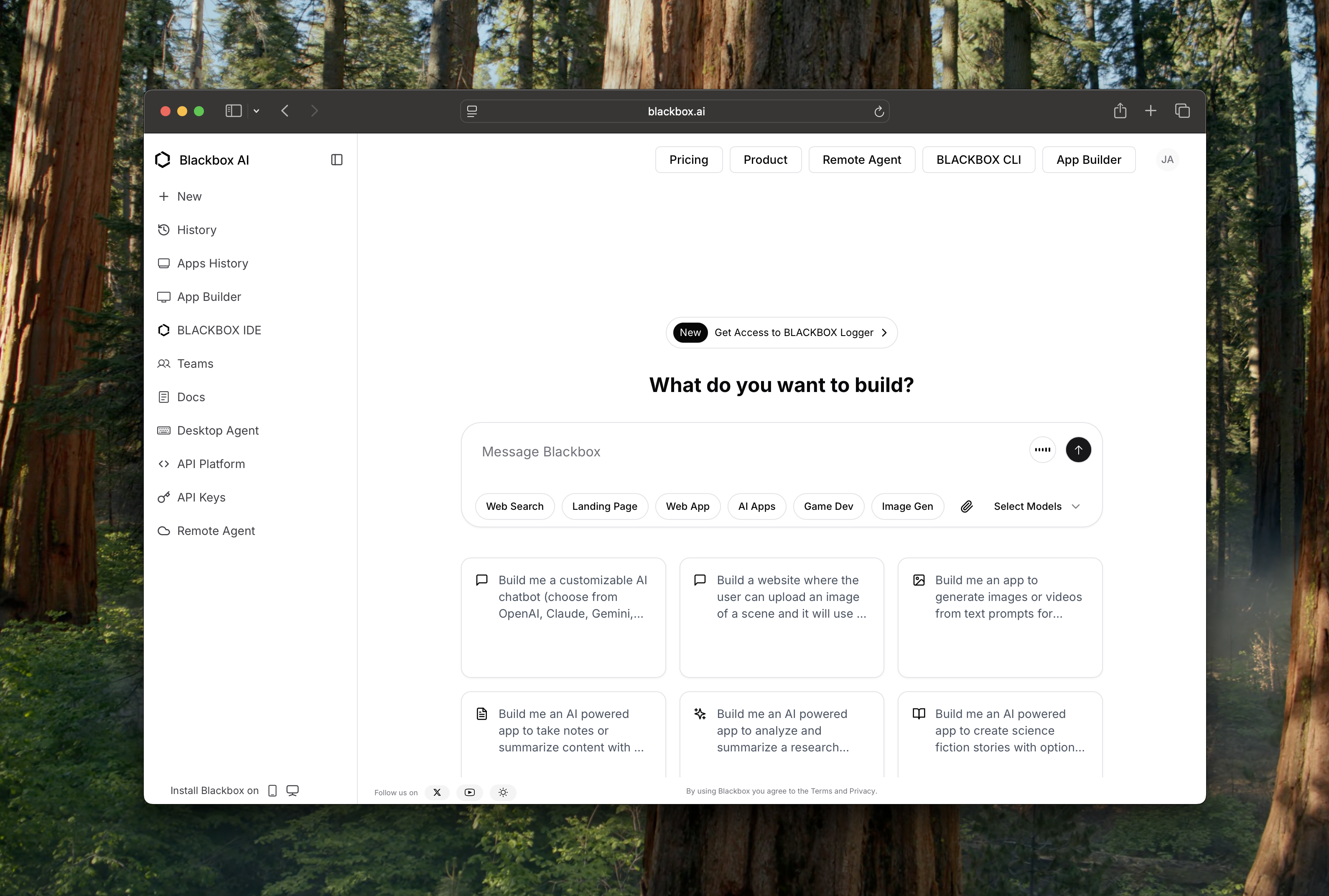Open the JA profile avatar
Image resolution: width=1329 pixels, height=896 pixels.
pyautogui.click(x=1167, y=160)
